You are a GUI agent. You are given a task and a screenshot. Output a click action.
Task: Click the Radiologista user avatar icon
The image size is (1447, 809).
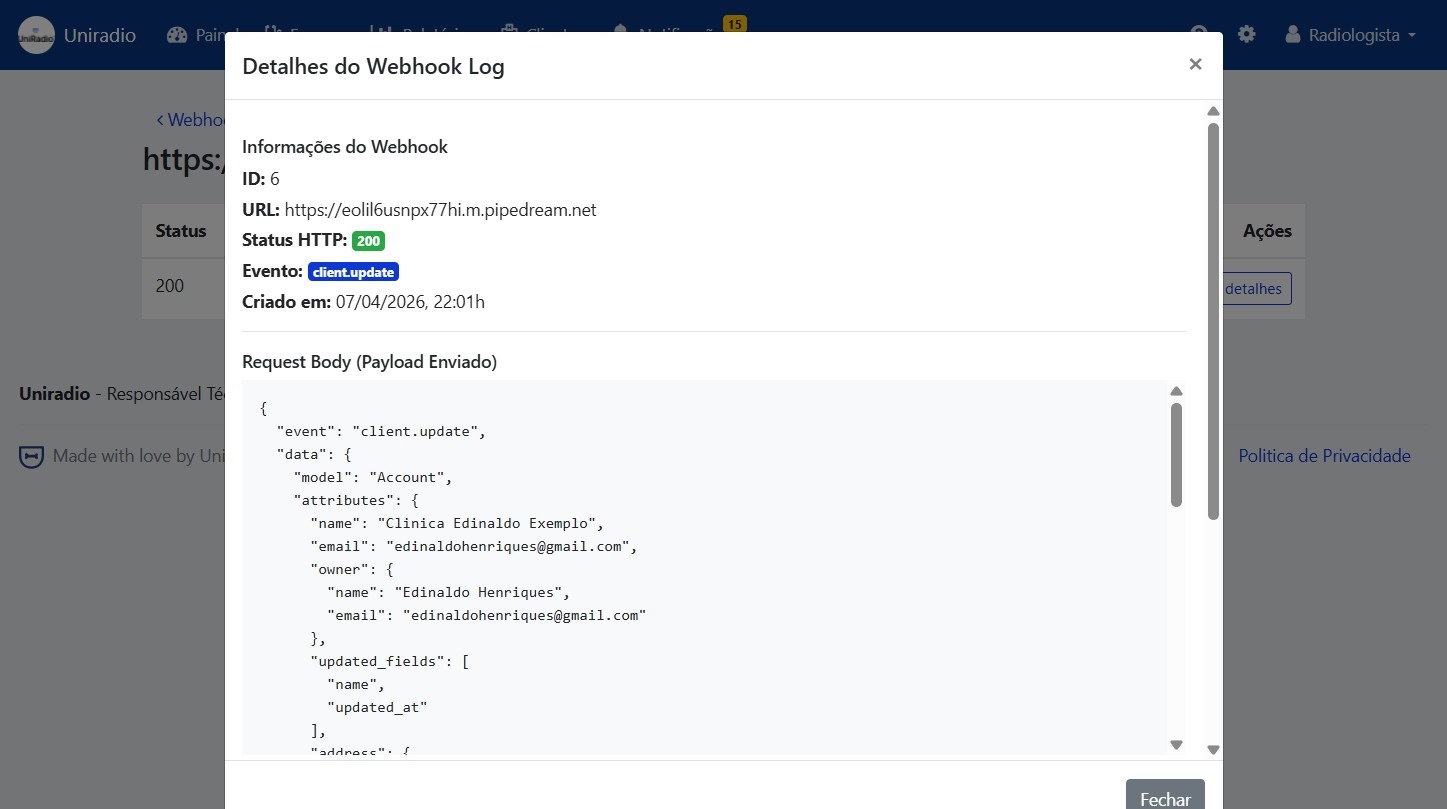point(1293,35)
